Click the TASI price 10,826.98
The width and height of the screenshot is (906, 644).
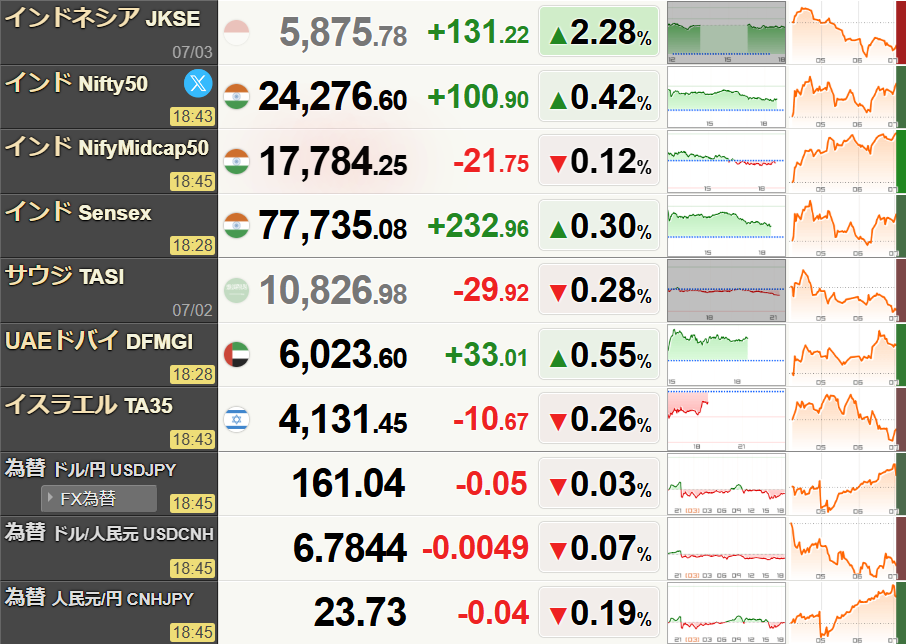[x=333, y=290]
